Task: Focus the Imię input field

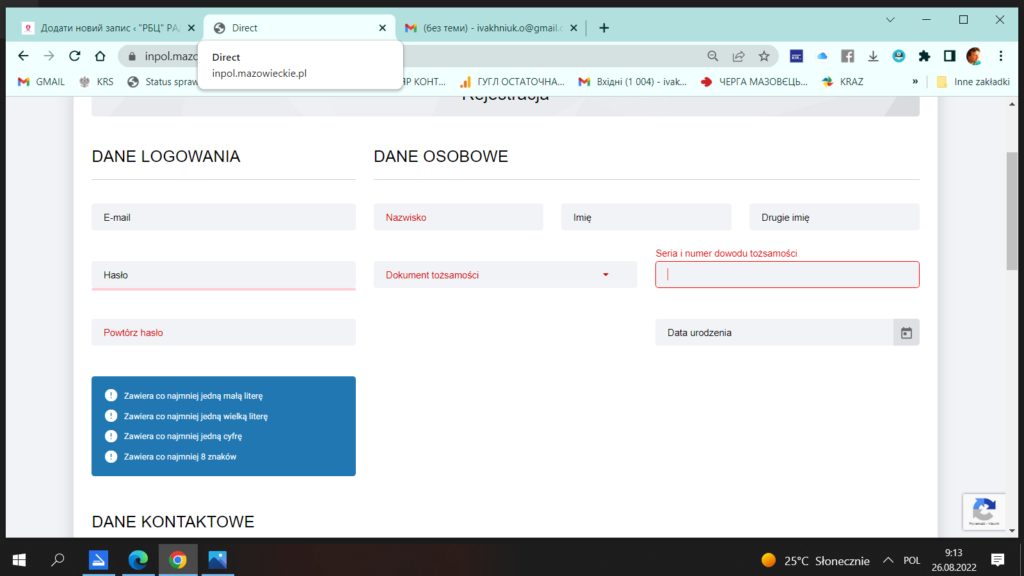Action: point(646,217)
